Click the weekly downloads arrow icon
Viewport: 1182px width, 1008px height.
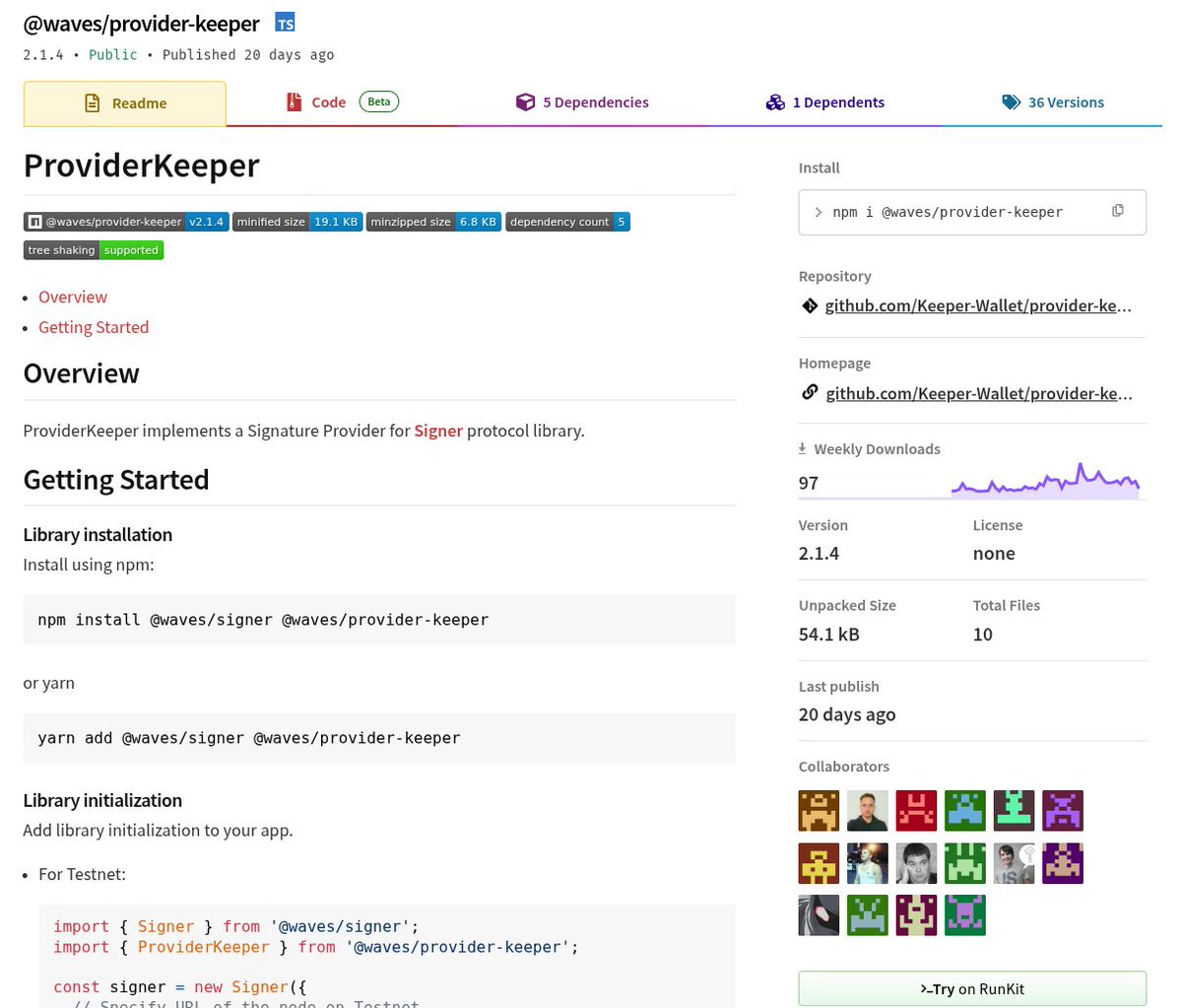tap(803, 448)
